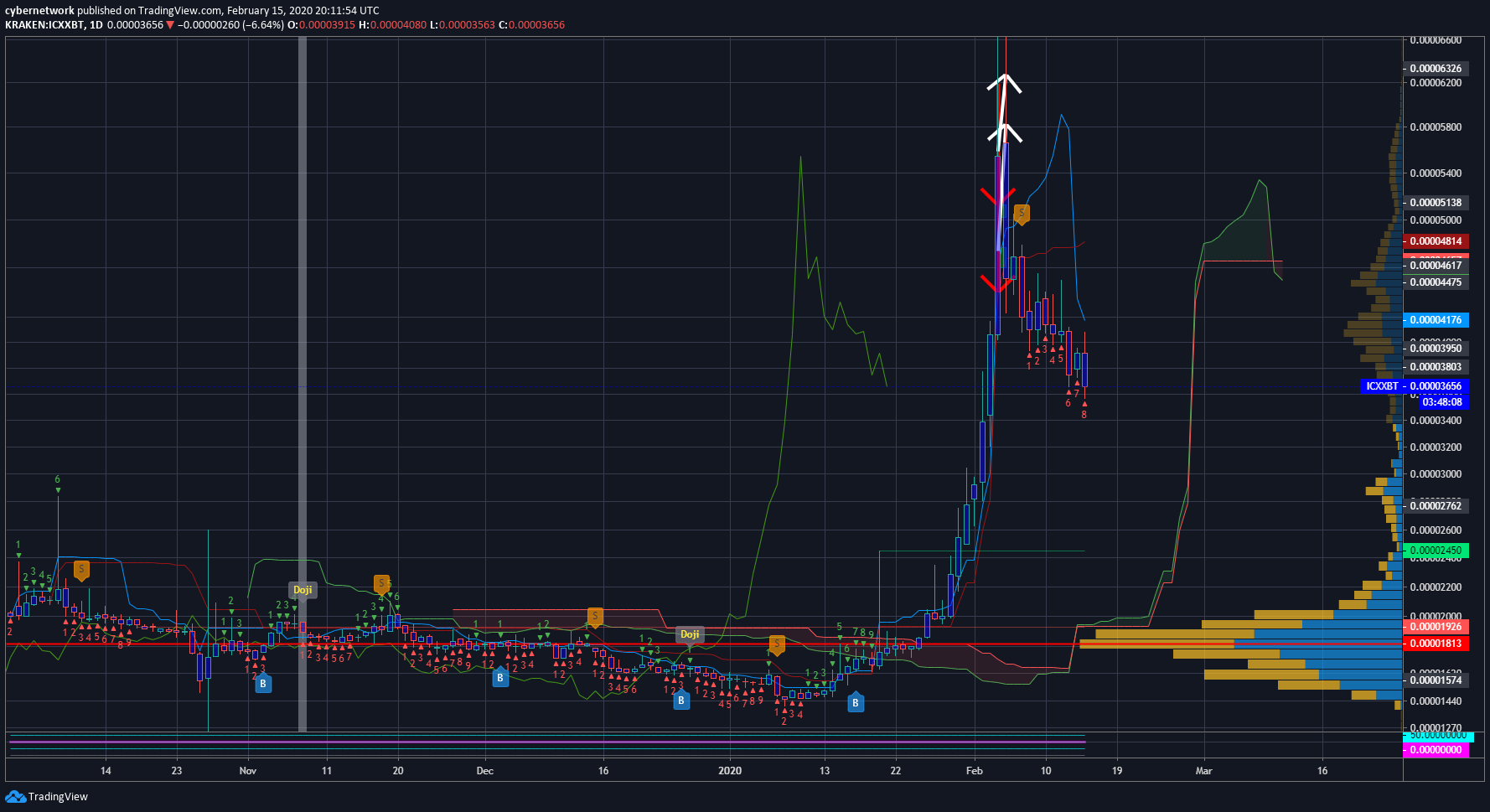Viewport: 1490px width, 812px height.
Task: Click the green 0.00002450 price label
Action: click(1436, 551)
